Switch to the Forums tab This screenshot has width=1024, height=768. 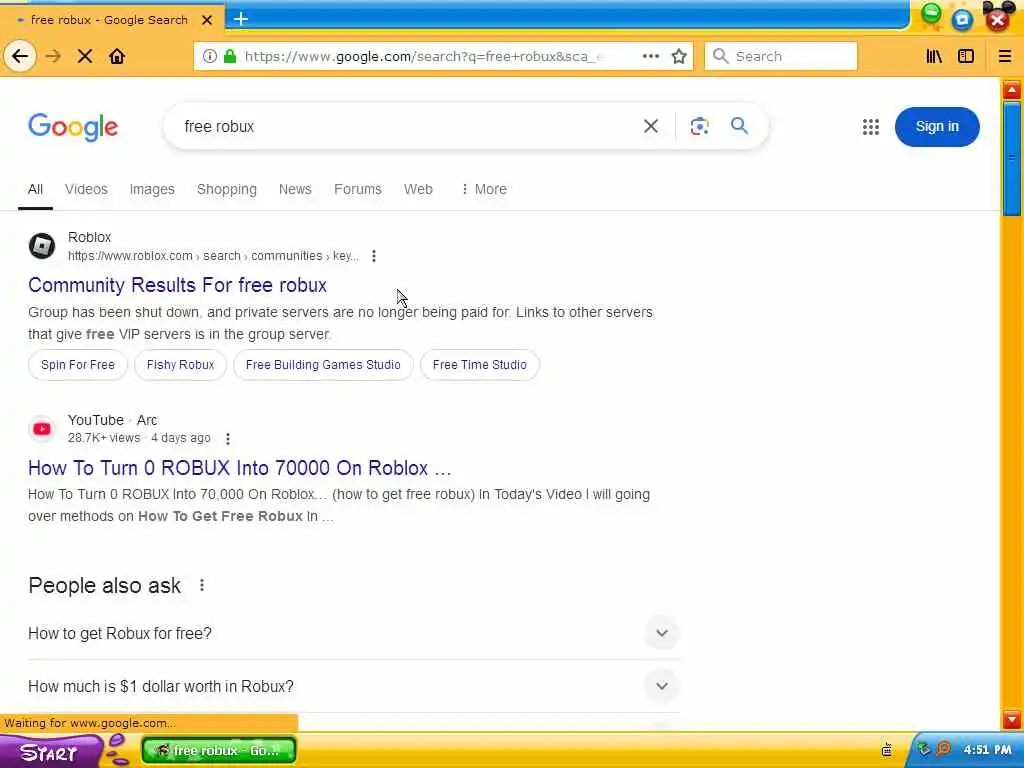(x=358, y=189)
